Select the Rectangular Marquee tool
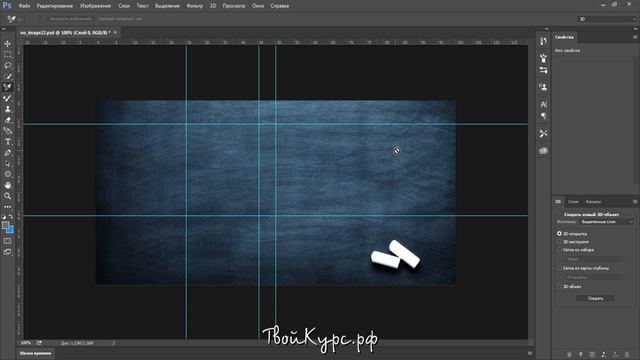This screenshot has width=640, height=360. 7,54
